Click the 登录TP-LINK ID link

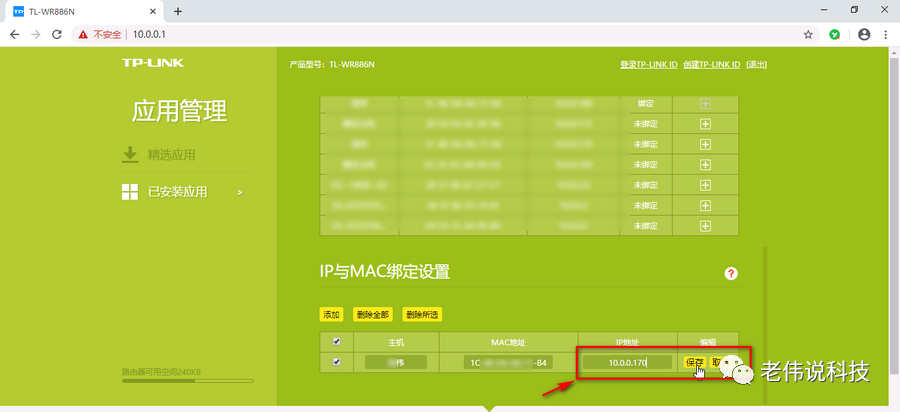649,64
